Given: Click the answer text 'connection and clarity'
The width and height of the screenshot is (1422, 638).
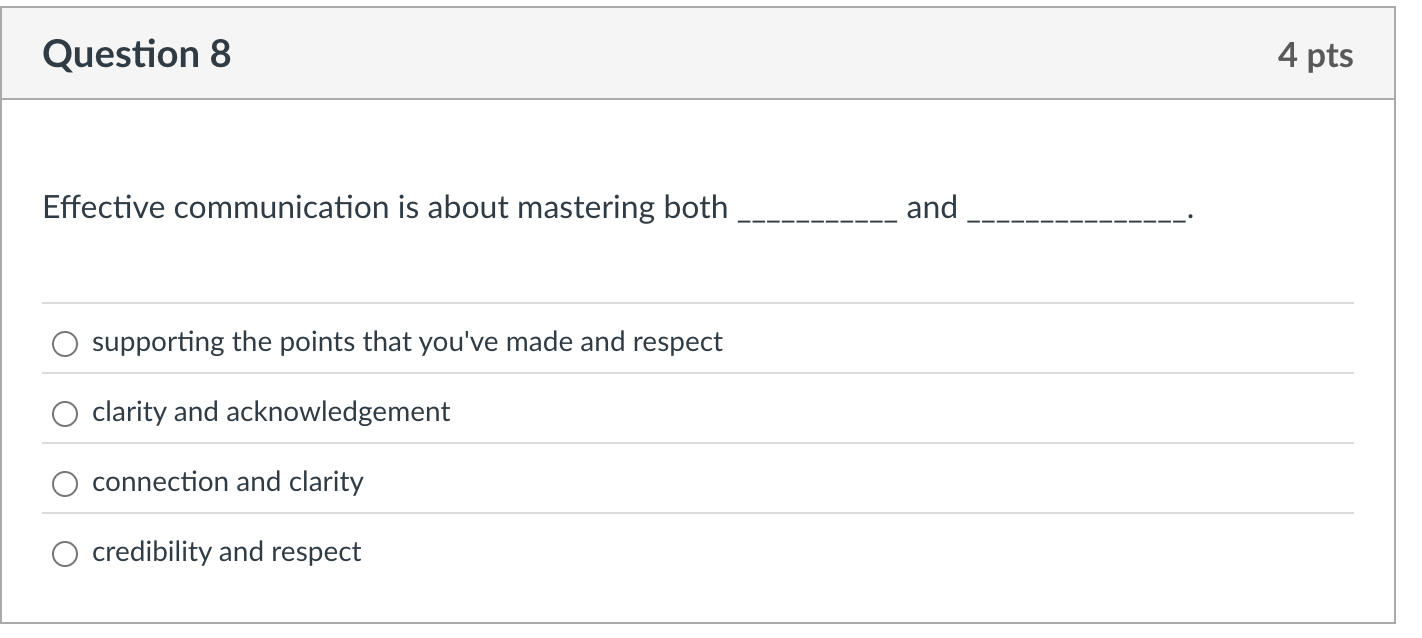Looking at the screenshot, I should (228, 481).
